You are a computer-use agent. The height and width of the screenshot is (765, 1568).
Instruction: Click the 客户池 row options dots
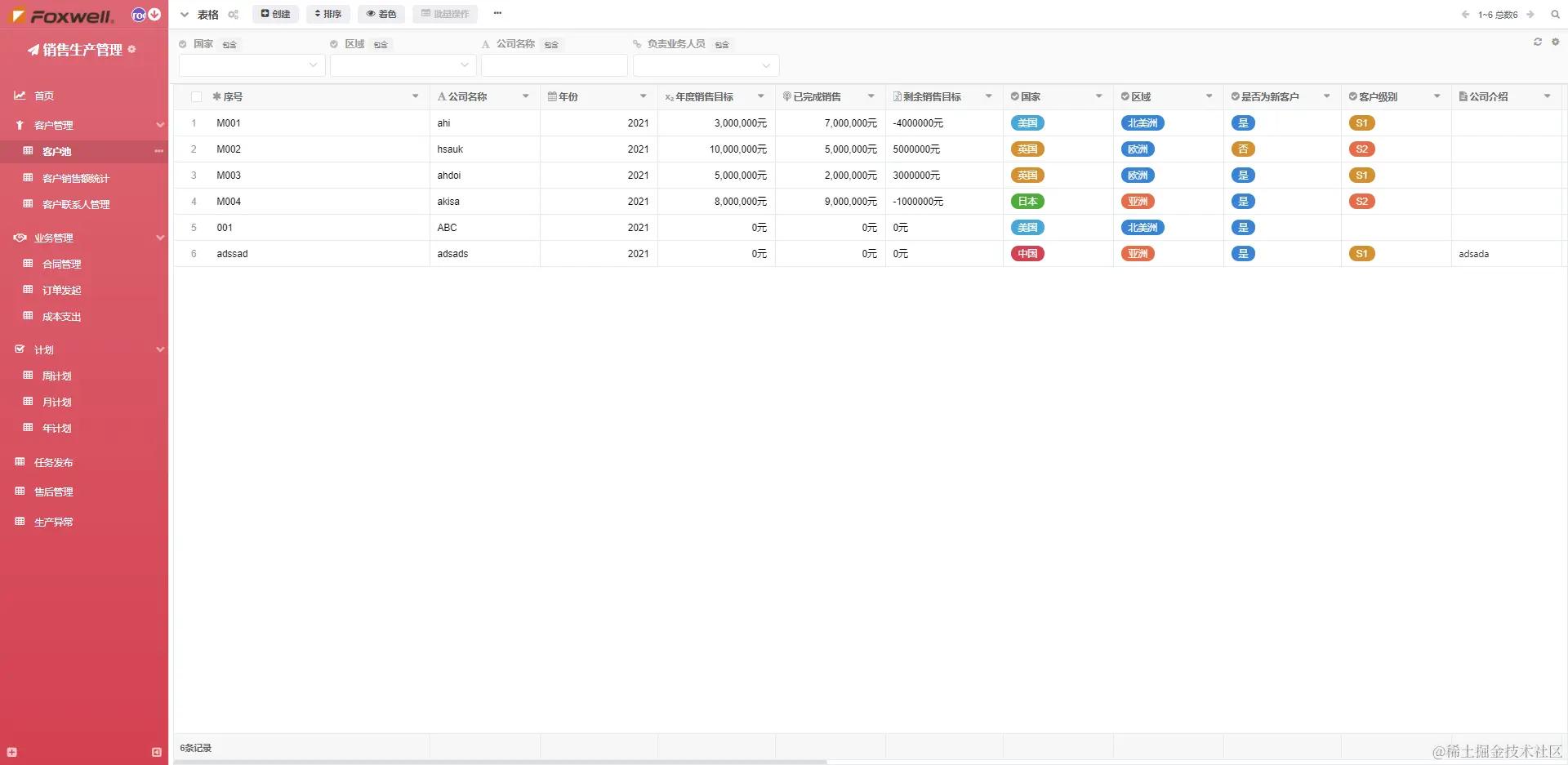click(158, 151)
